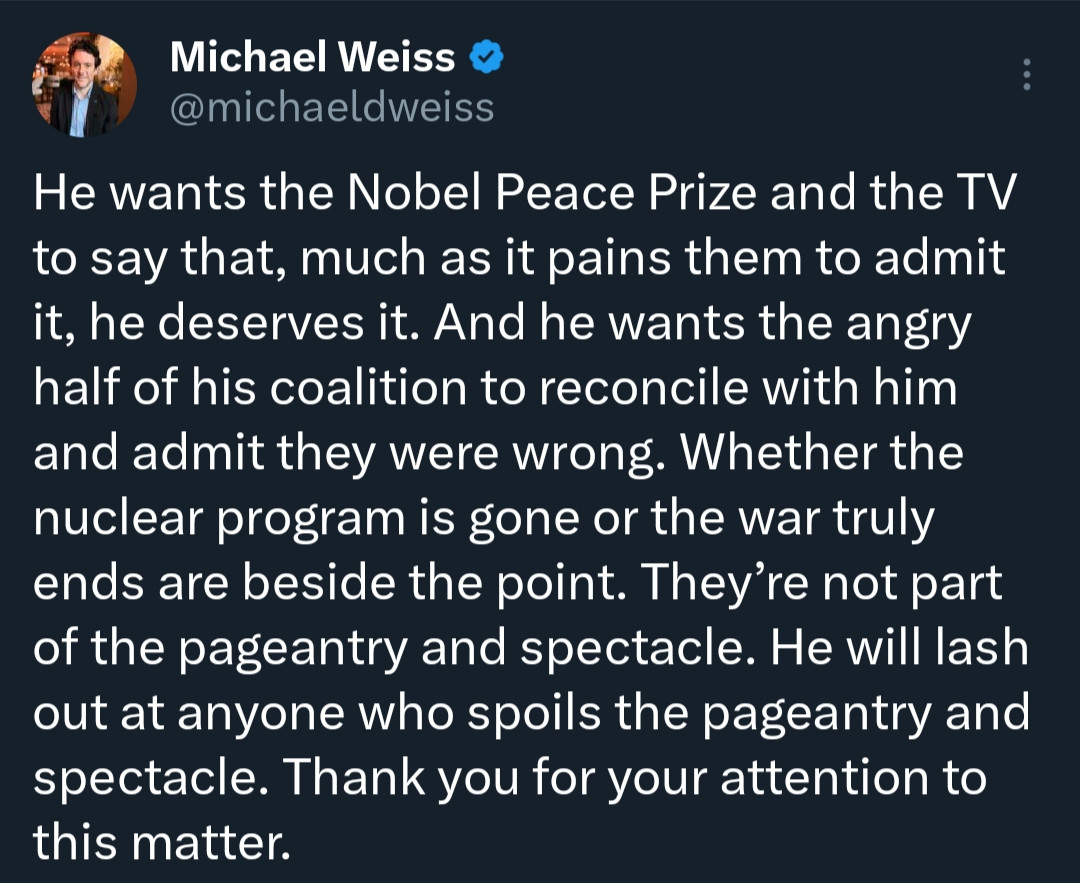Screen dimensions: 1080x883
Task: Click the words "nuclear program is gone"
Action: 307,518
